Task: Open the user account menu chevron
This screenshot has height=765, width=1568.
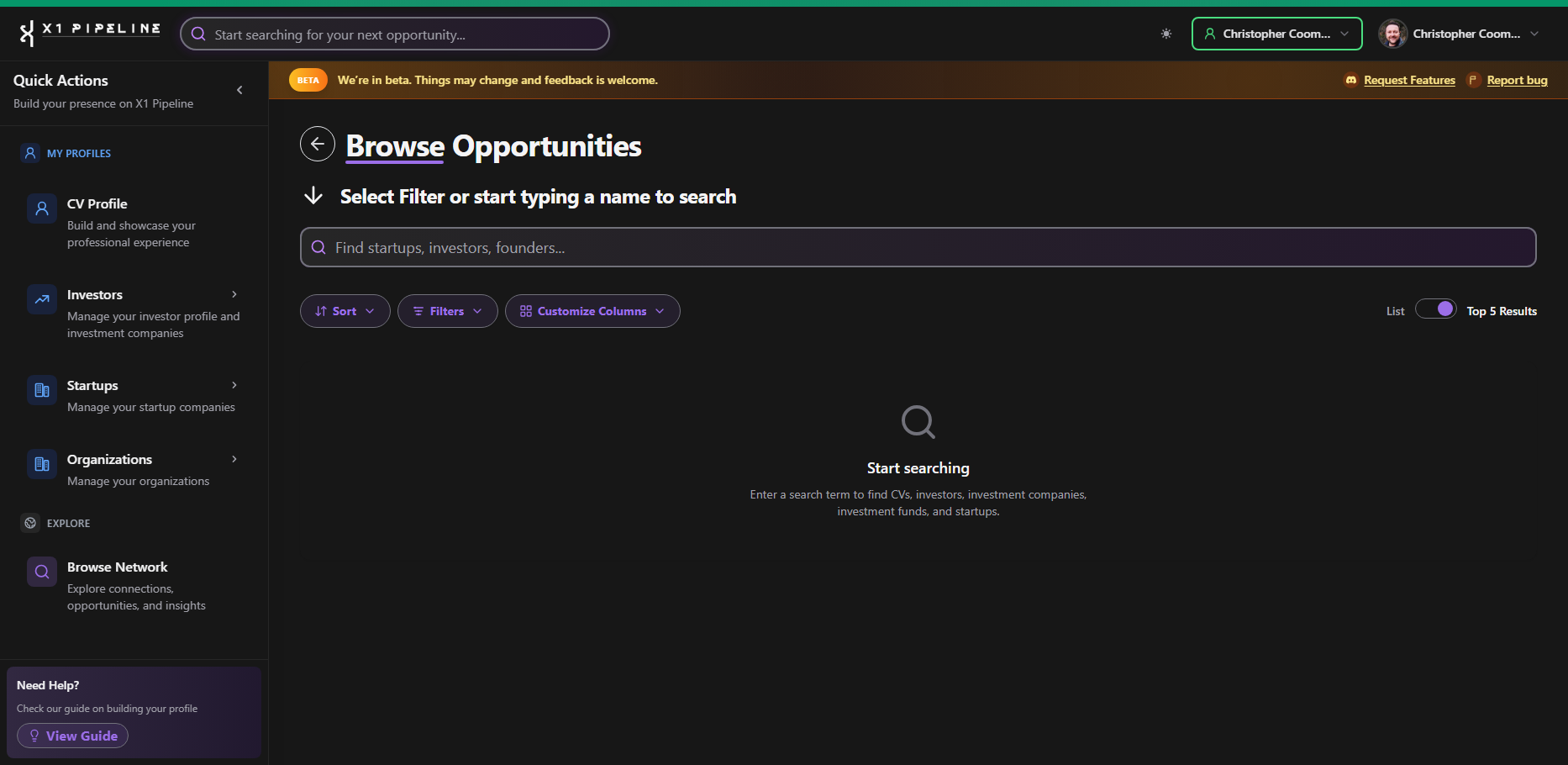Action: click(x=1534, y=34)
